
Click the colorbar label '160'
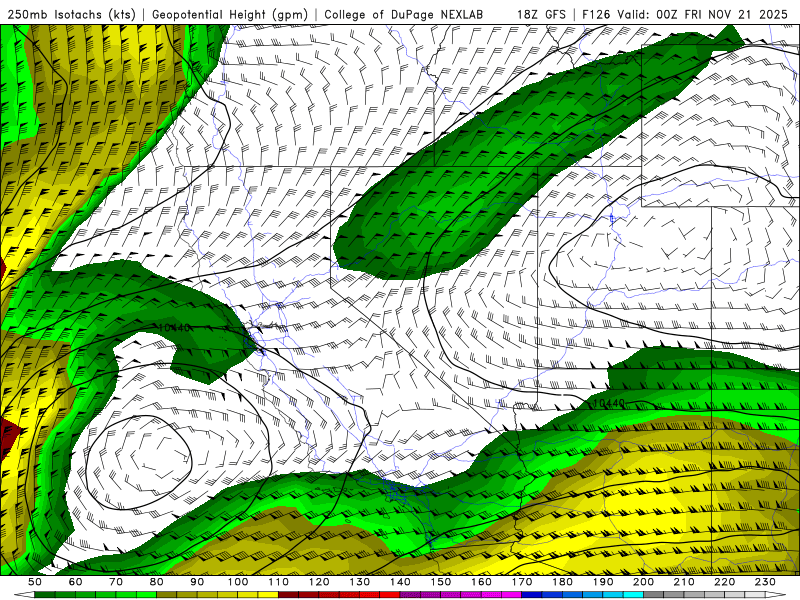[x=481, y=582]
